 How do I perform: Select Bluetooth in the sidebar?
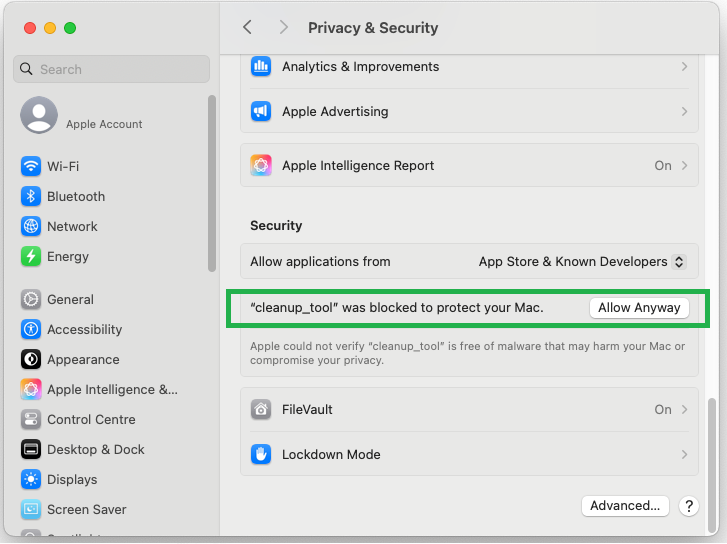76,196
